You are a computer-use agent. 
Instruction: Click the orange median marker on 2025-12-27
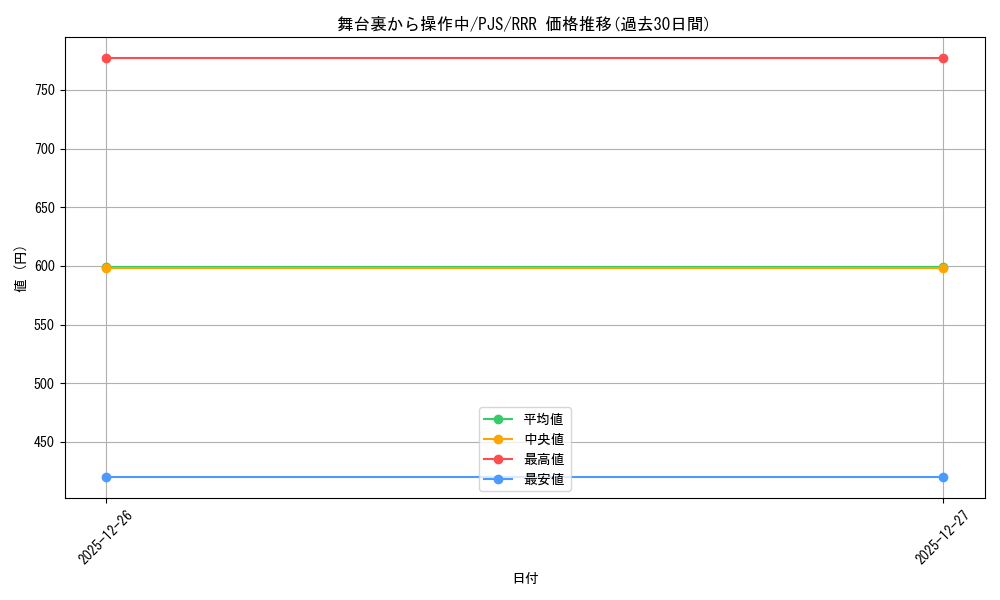point(944,267)
